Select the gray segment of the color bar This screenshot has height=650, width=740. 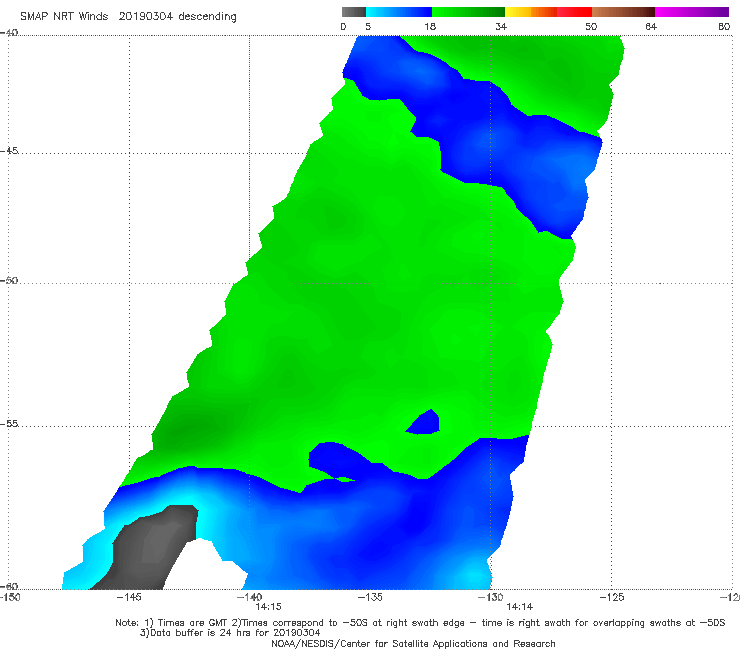click(354, 12)
